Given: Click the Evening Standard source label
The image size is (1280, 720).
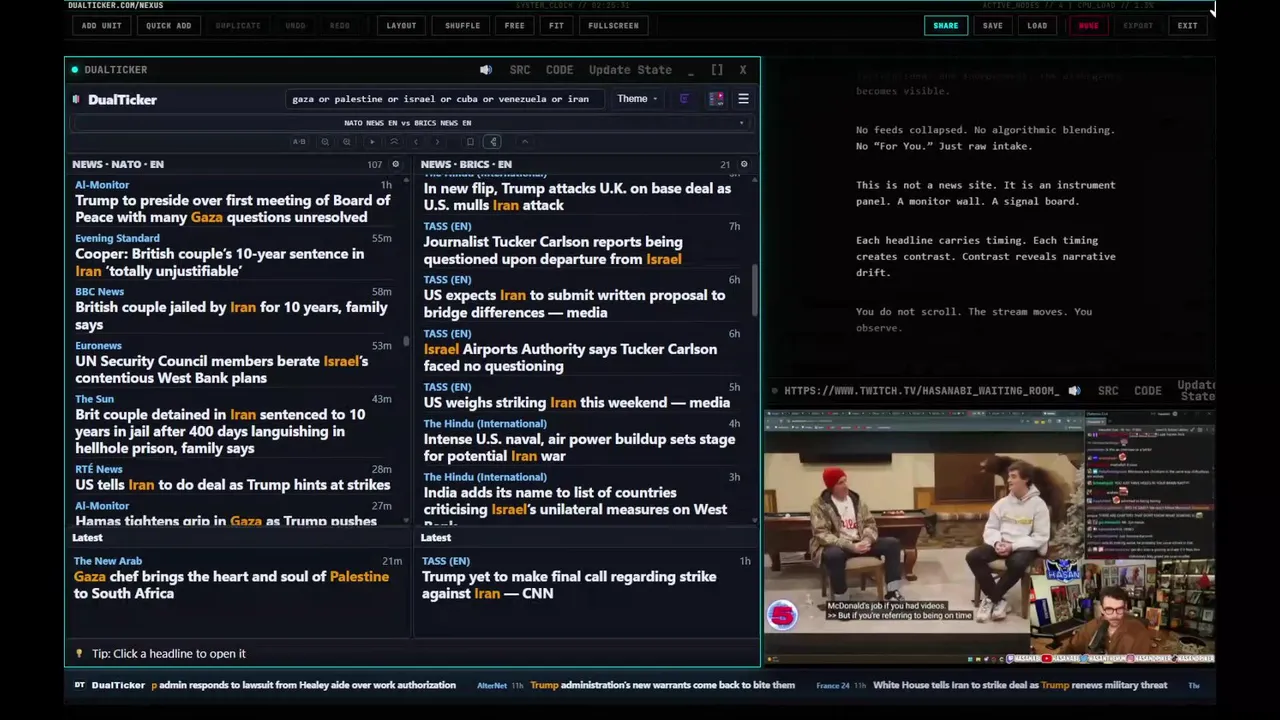Looking at the screenshot, I should 117,238.
